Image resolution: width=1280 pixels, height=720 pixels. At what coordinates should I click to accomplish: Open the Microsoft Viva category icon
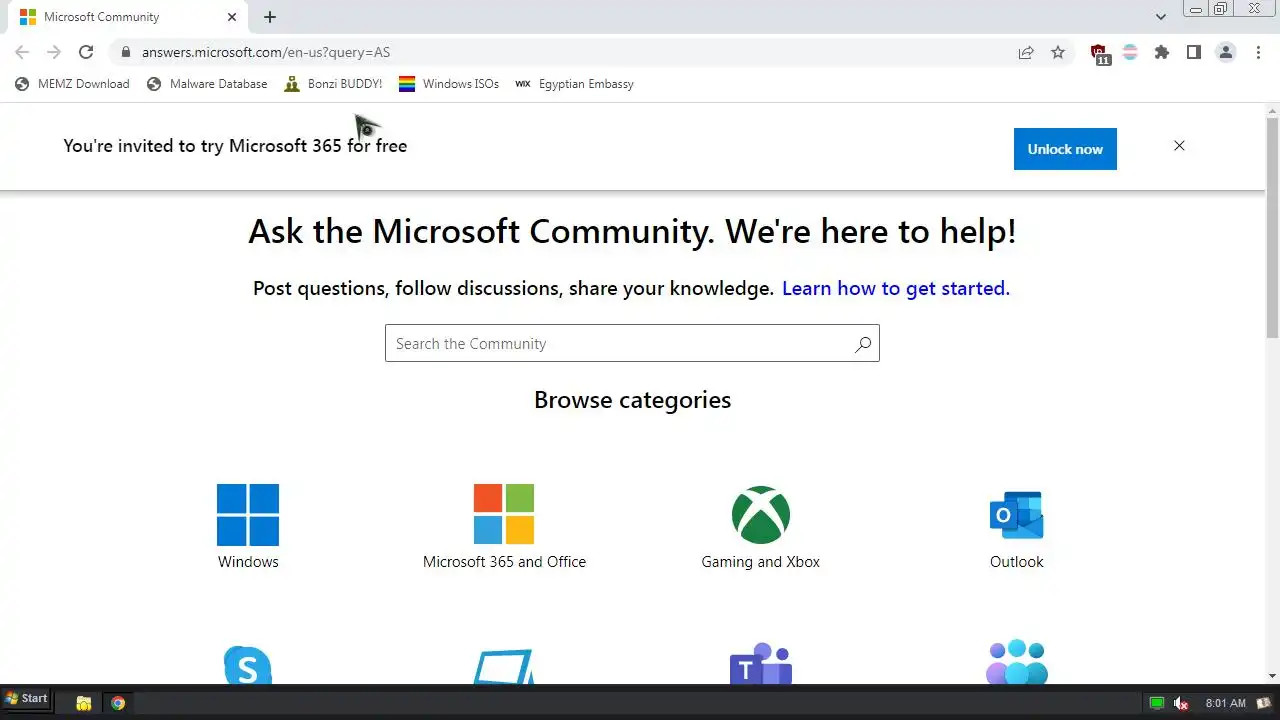(x=1016, y=663)
